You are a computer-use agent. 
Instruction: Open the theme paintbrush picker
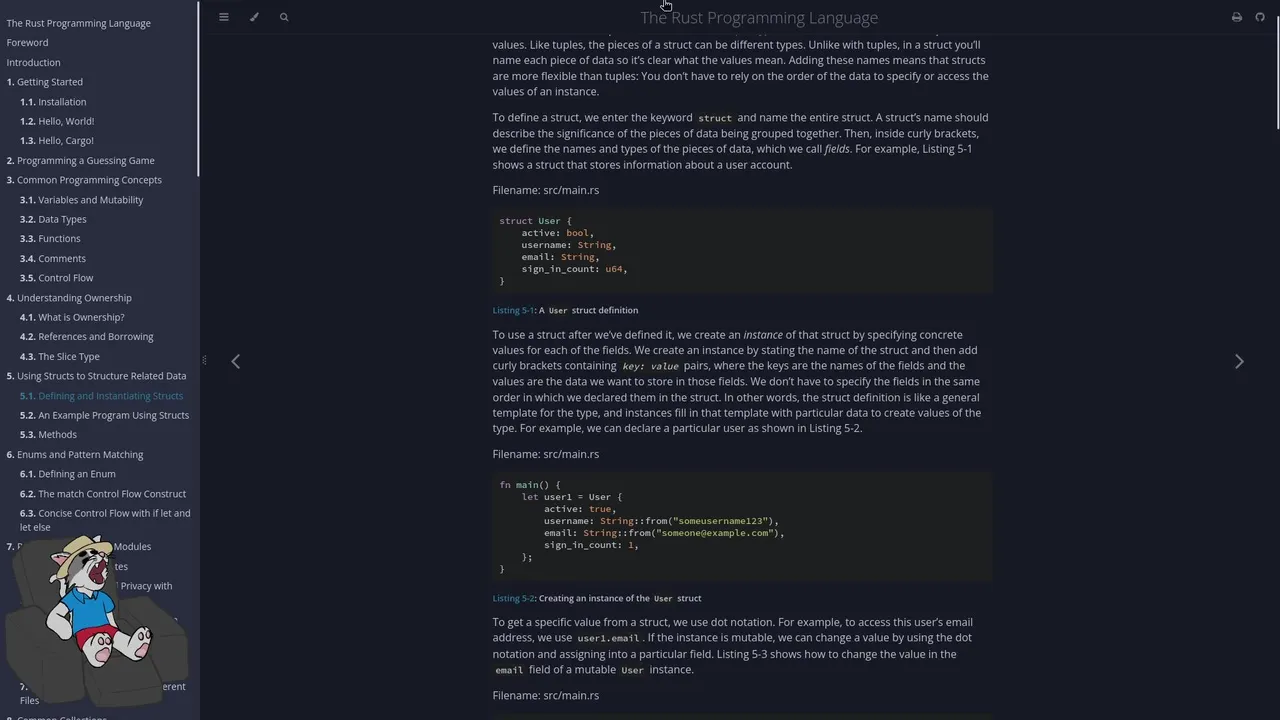254,17
